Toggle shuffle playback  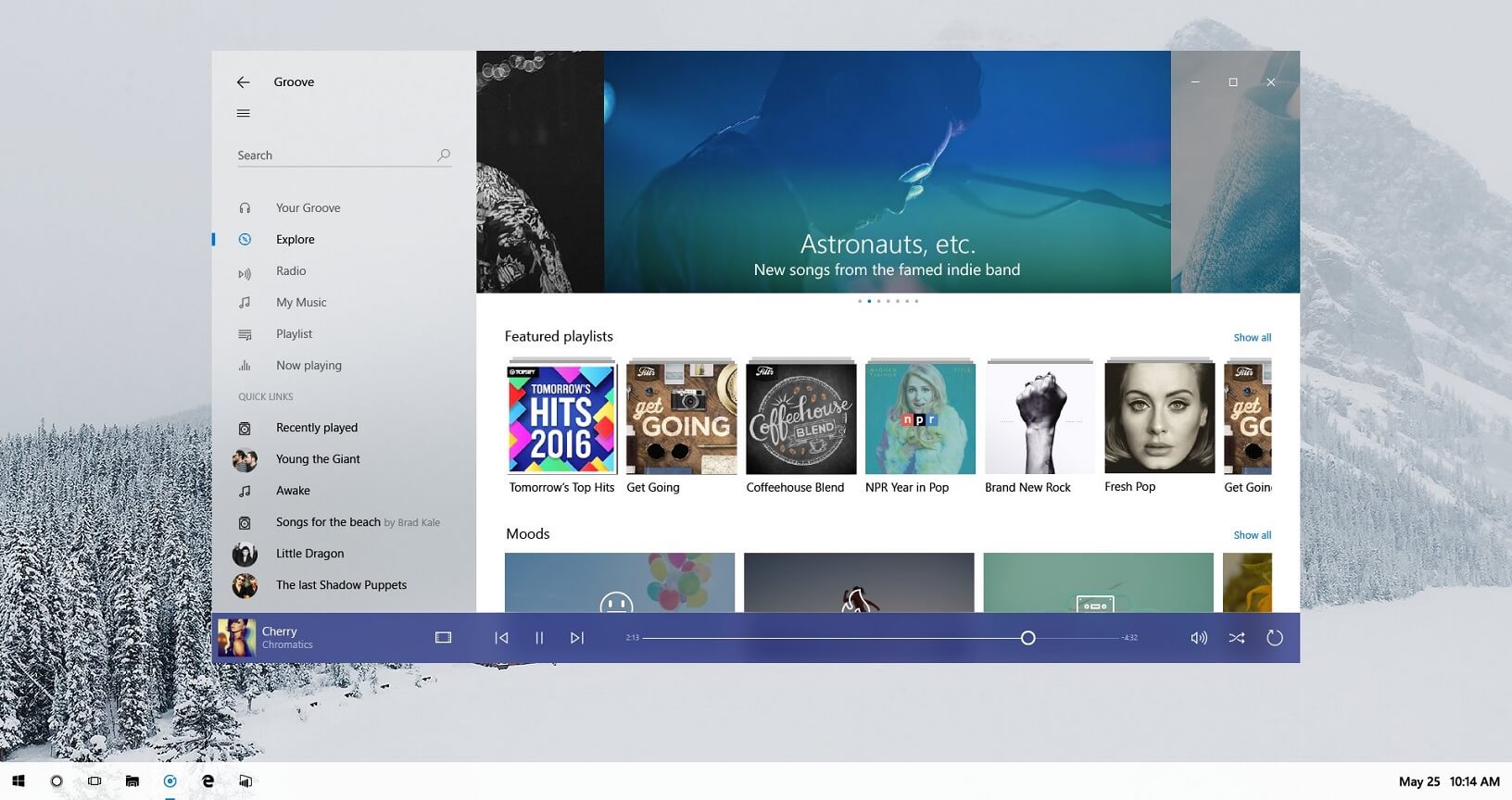(x=1237, y=638)
